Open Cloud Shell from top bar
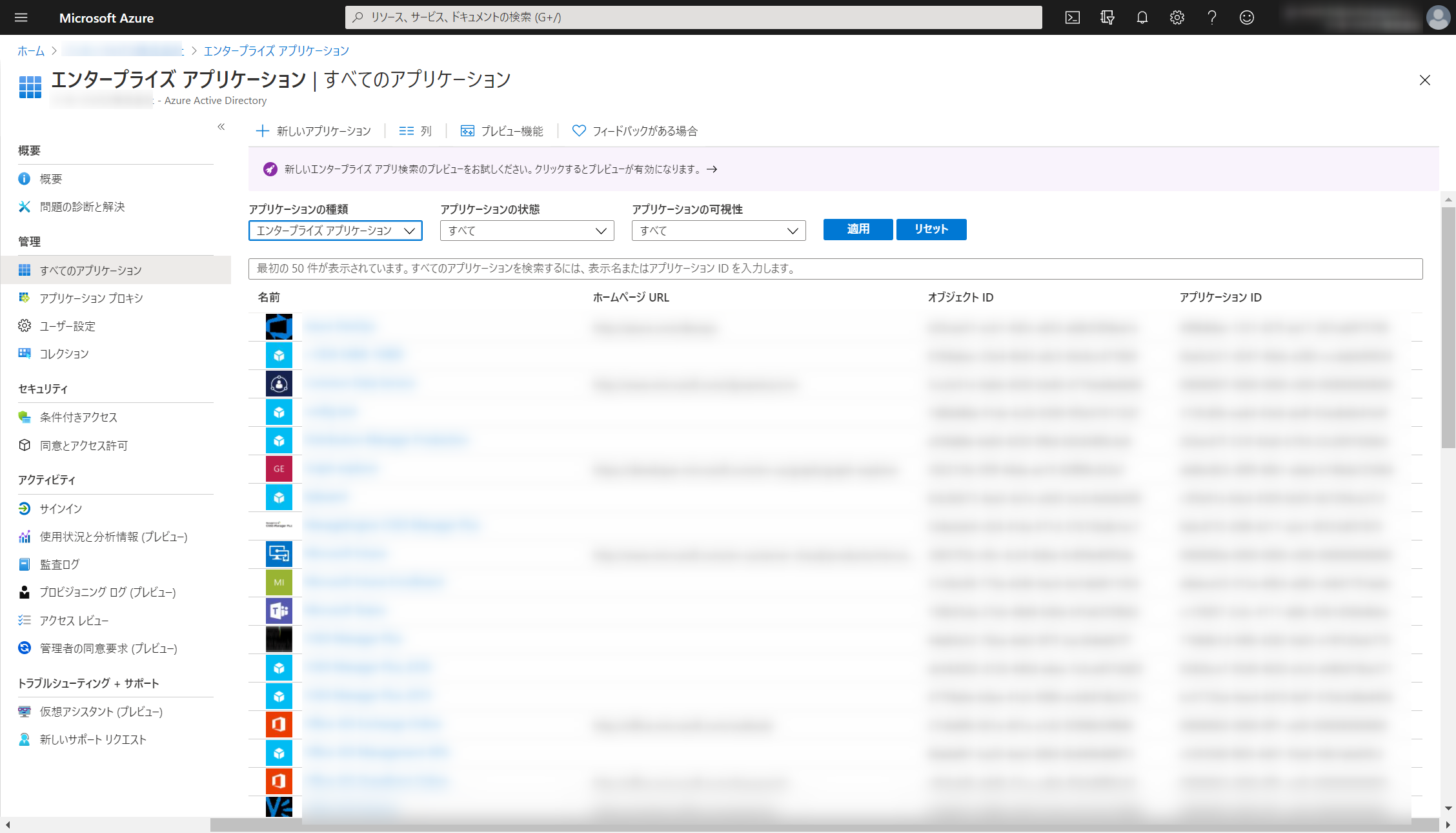The width and height of the screenshot is (1456, 833). coord(1072,17)
